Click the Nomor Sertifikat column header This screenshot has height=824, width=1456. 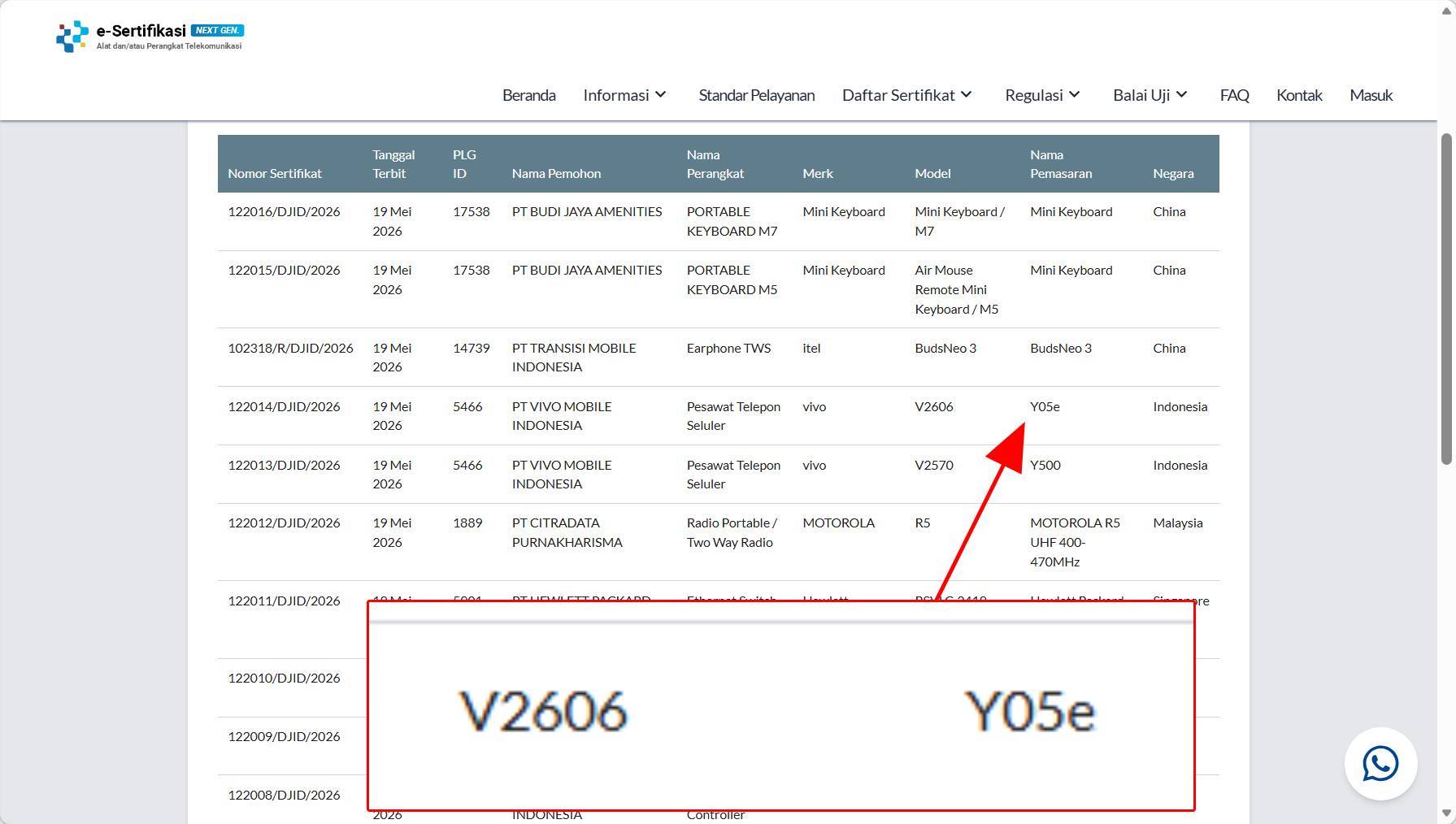click(275, 173)
